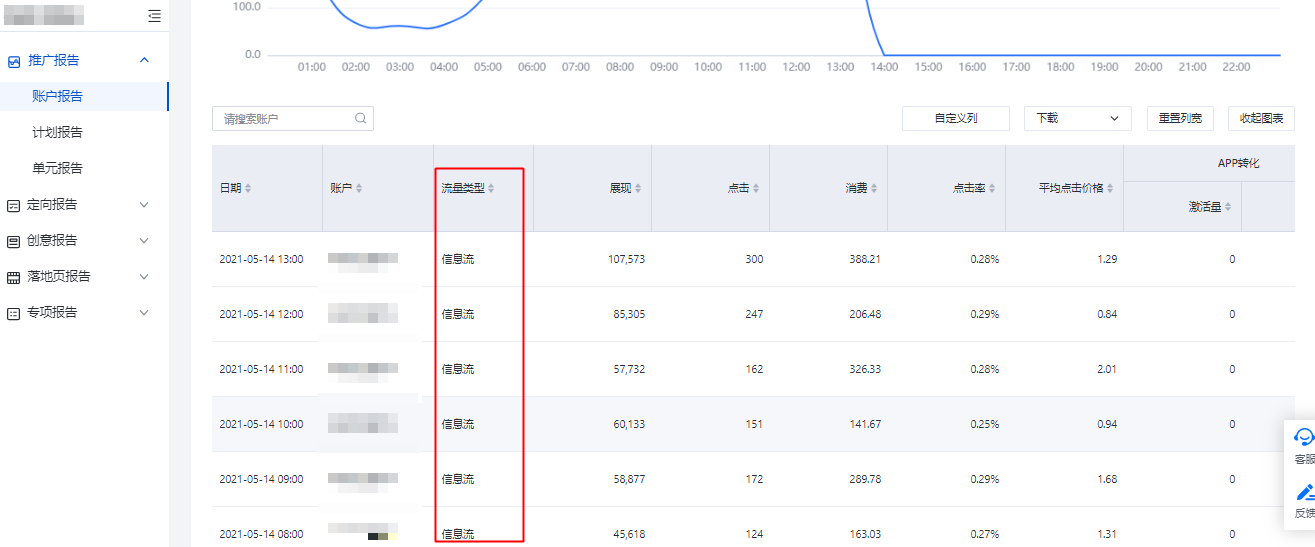Click the 自定义列 button
This screenshot has height=547, width=1315.
pos(955,118)
